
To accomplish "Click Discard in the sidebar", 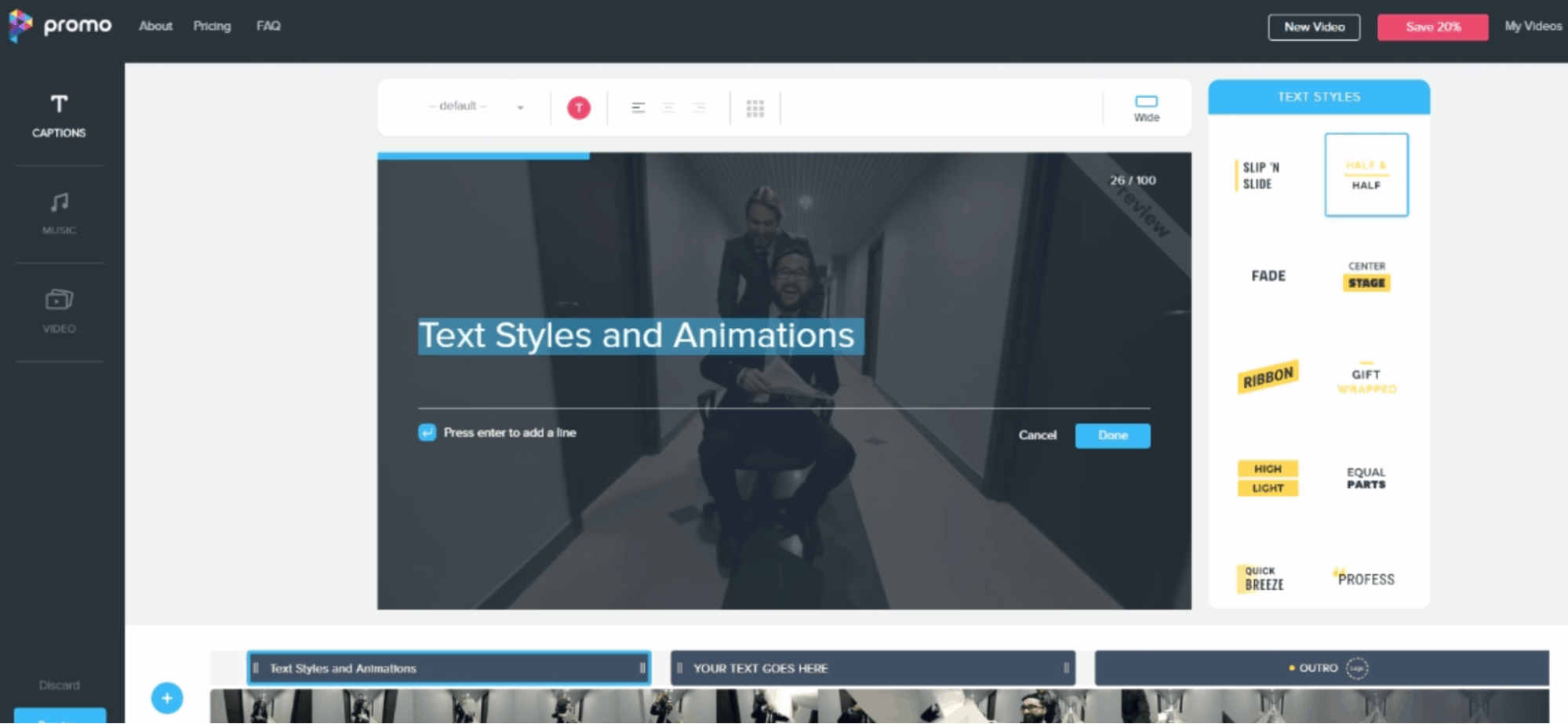I will point(60,686).
